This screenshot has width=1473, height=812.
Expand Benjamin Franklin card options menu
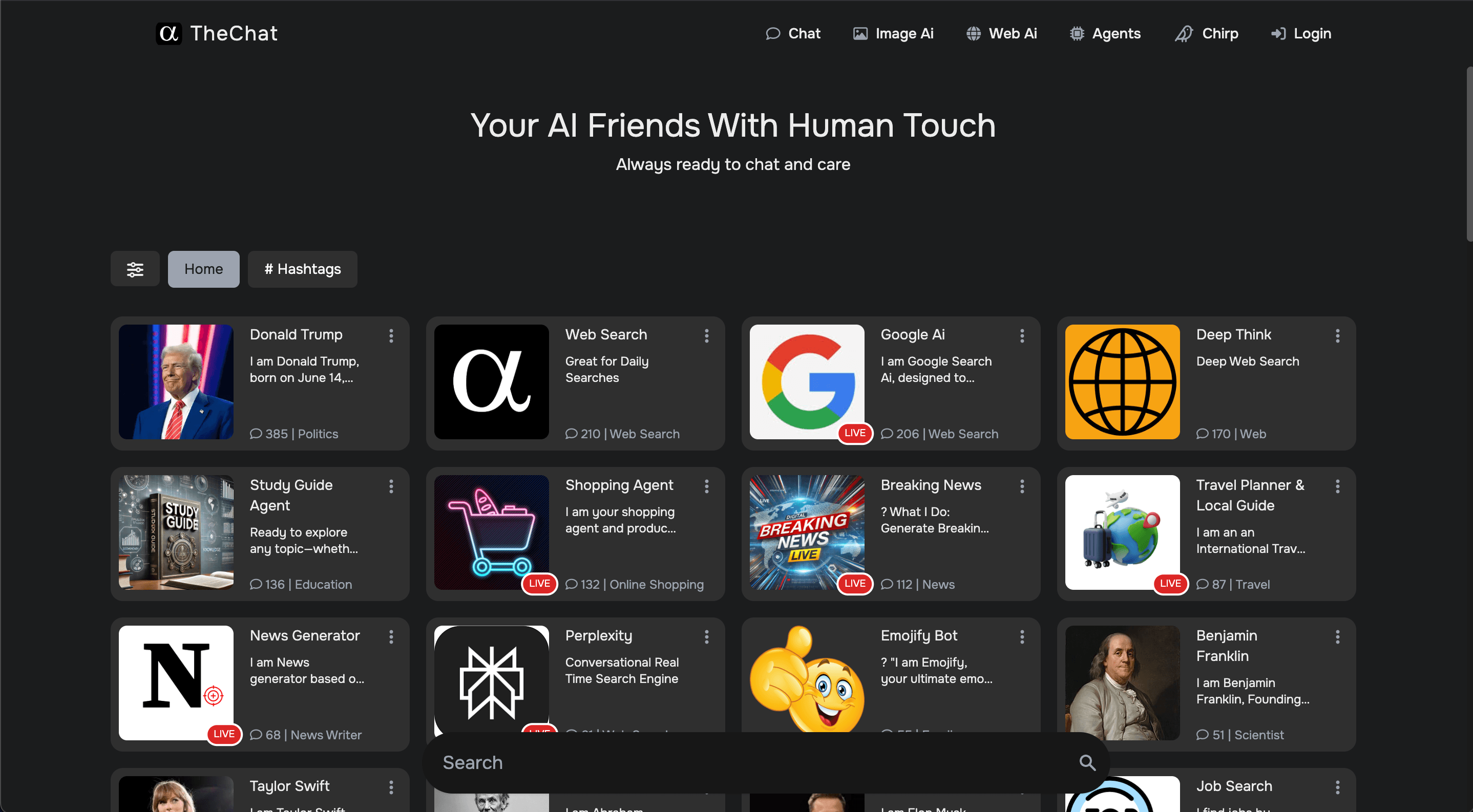coord(1337,636)
